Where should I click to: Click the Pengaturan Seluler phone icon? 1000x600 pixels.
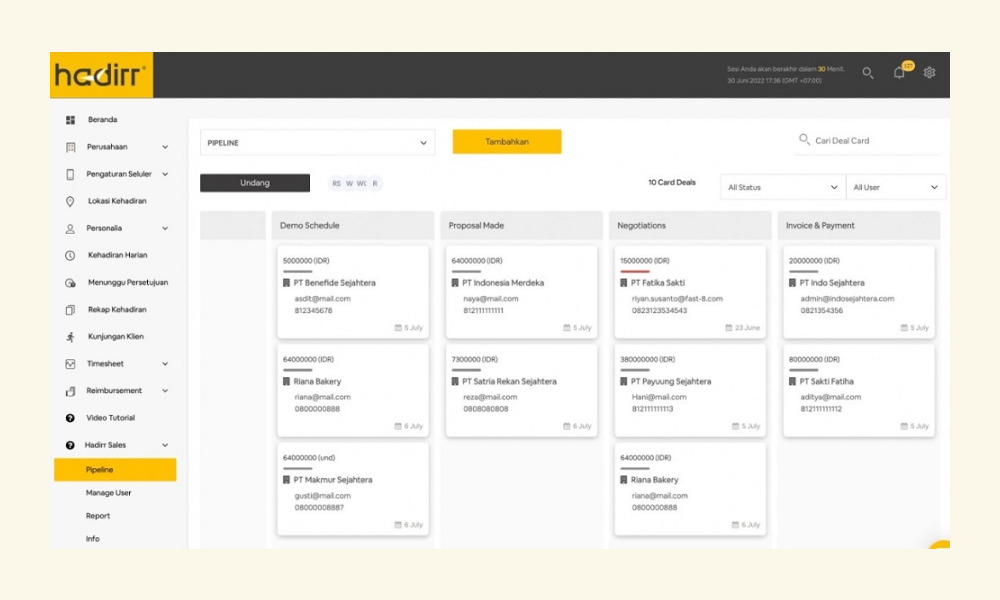click(70, 174)
